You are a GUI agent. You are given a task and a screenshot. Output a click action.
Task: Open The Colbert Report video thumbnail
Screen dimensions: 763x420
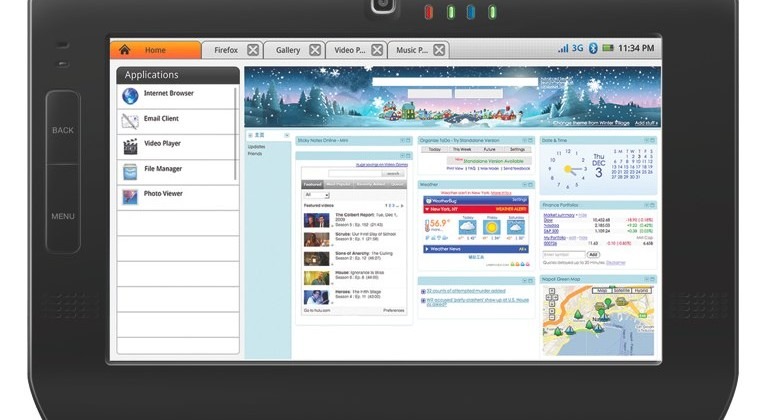316,220
